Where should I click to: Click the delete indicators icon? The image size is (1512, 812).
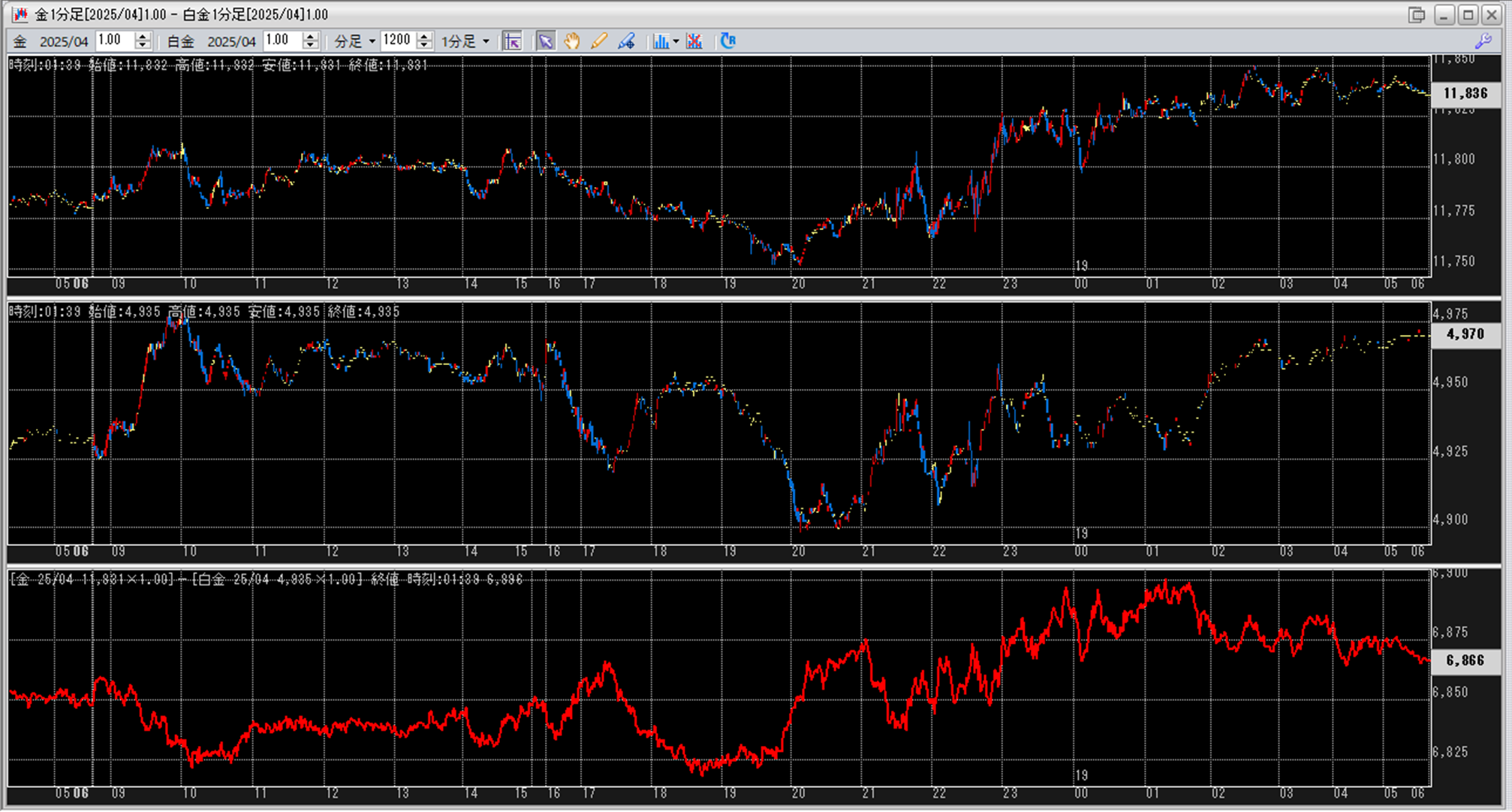(x=694, y=41)
